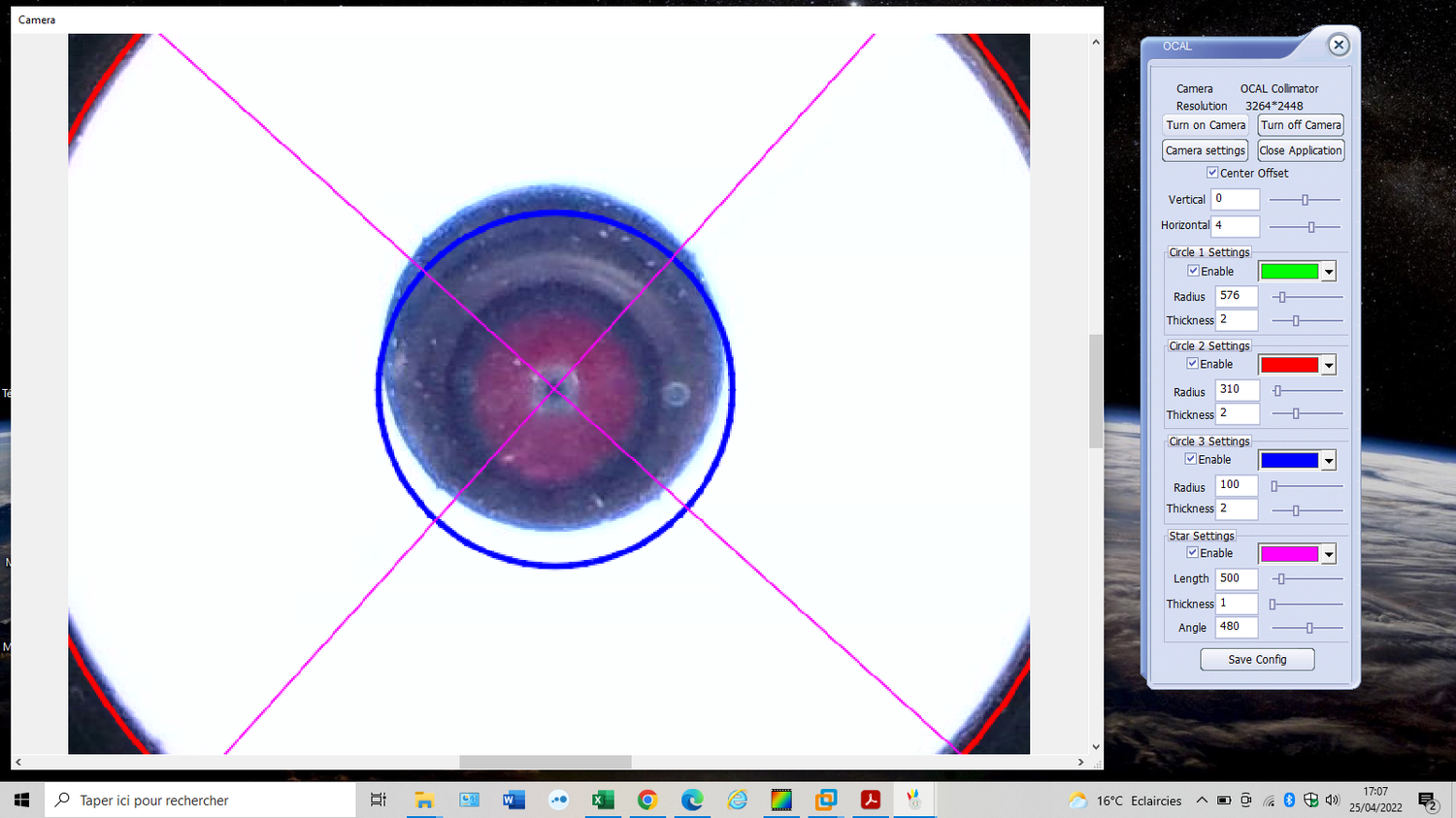Open Google Chrome from the taskbar
1456x818 pixels.
[x=647, y=800]
